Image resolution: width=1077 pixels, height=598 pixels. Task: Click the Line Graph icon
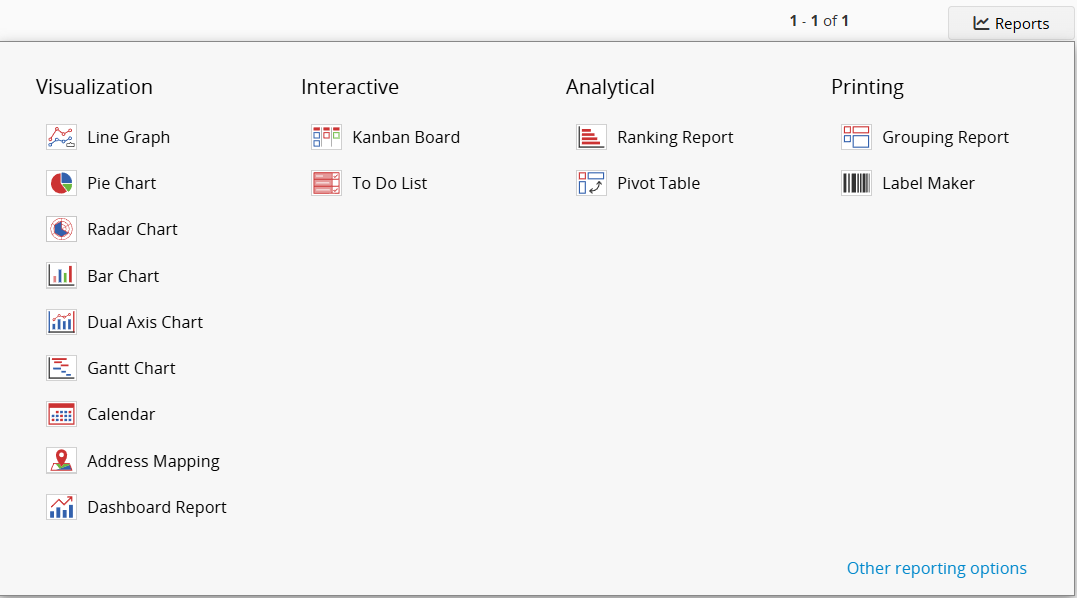pyautogui.click(x=61, y=137)
